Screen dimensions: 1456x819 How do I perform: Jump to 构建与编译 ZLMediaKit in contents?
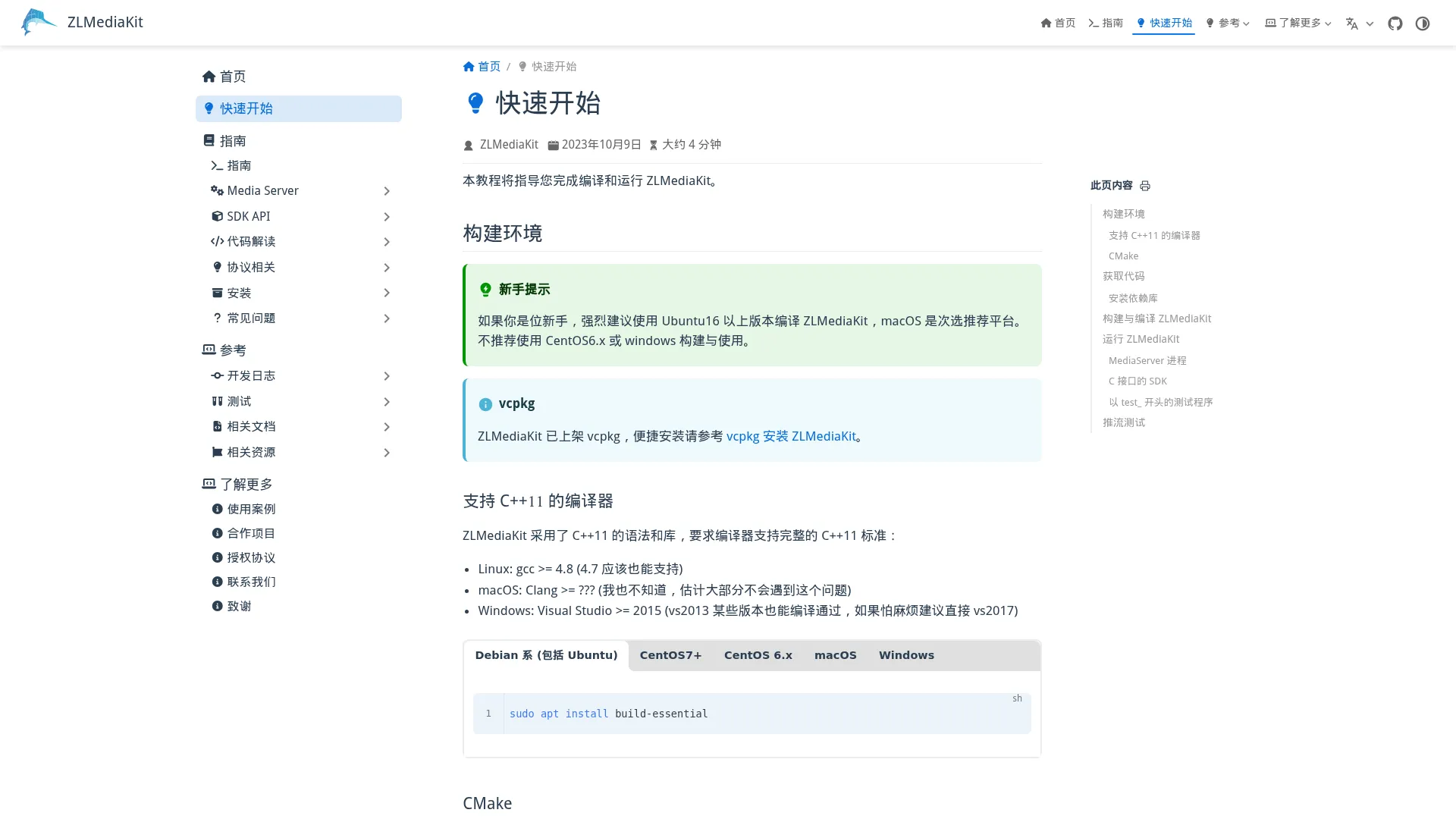1156,318
